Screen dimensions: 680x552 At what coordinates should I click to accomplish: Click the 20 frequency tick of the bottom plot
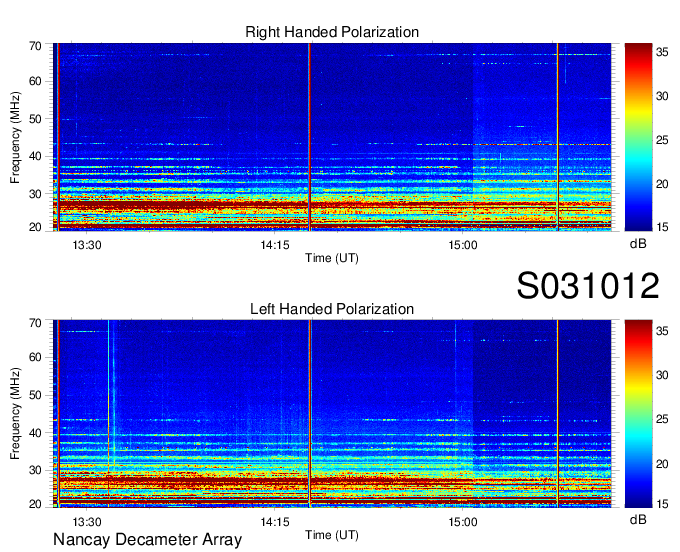[x=36, y=504]
